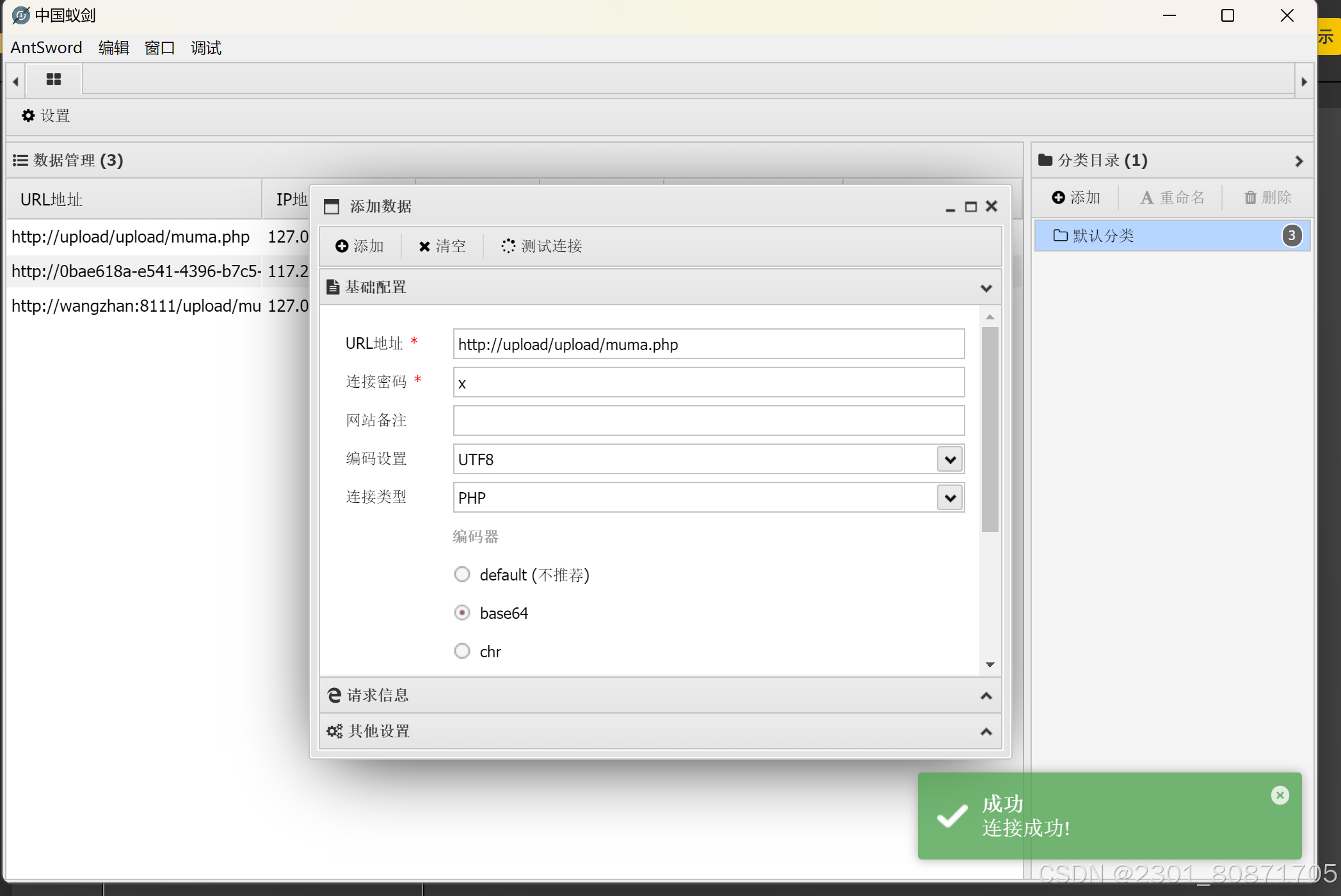Click the 连接密码 input field
Image resolution: width=1341 pixels, height=896 pixels.
tap(708, 383)
